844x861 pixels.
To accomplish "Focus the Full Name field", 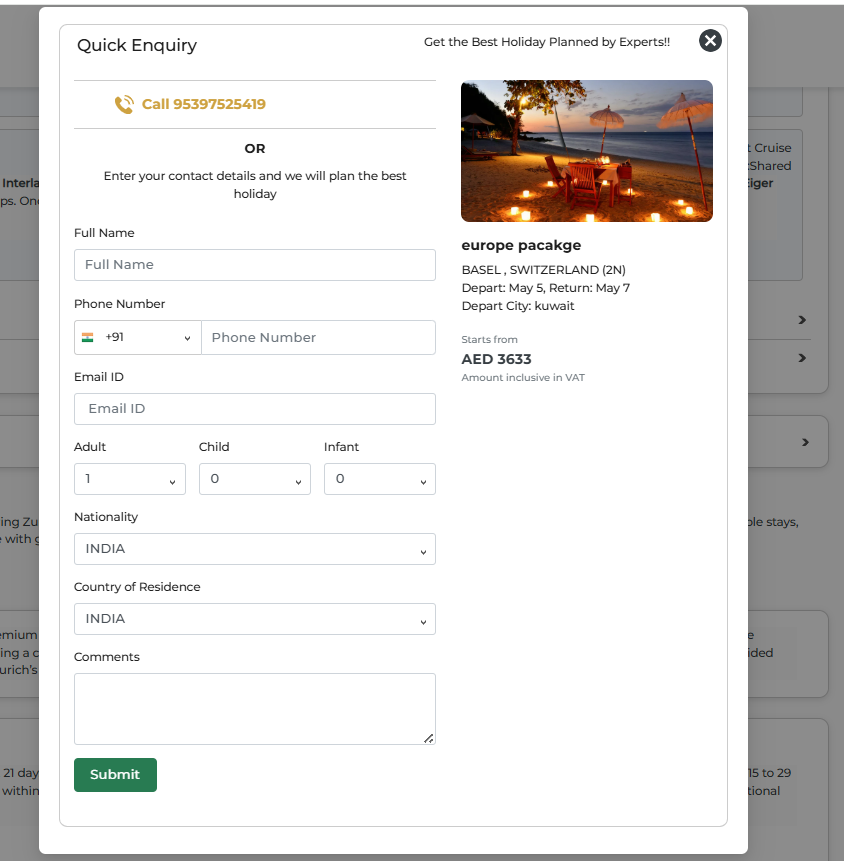I will pos(255,265).
